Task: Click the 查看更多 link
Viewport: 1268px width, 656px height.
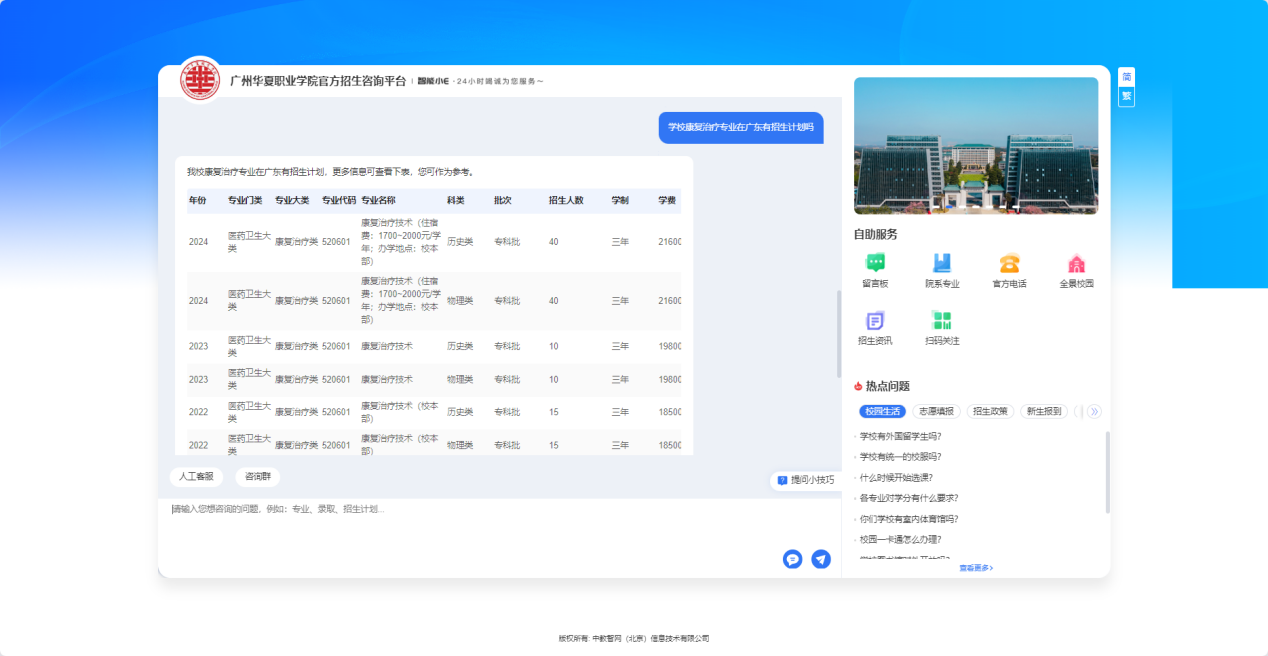Action: click(976, 568)
